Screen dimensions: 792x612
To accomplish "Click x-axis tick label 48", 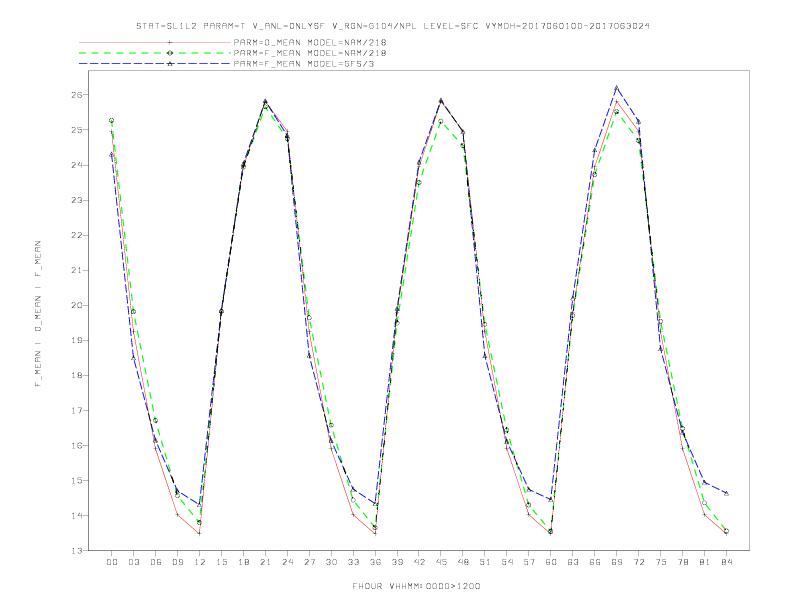I will tap(463, 562).
